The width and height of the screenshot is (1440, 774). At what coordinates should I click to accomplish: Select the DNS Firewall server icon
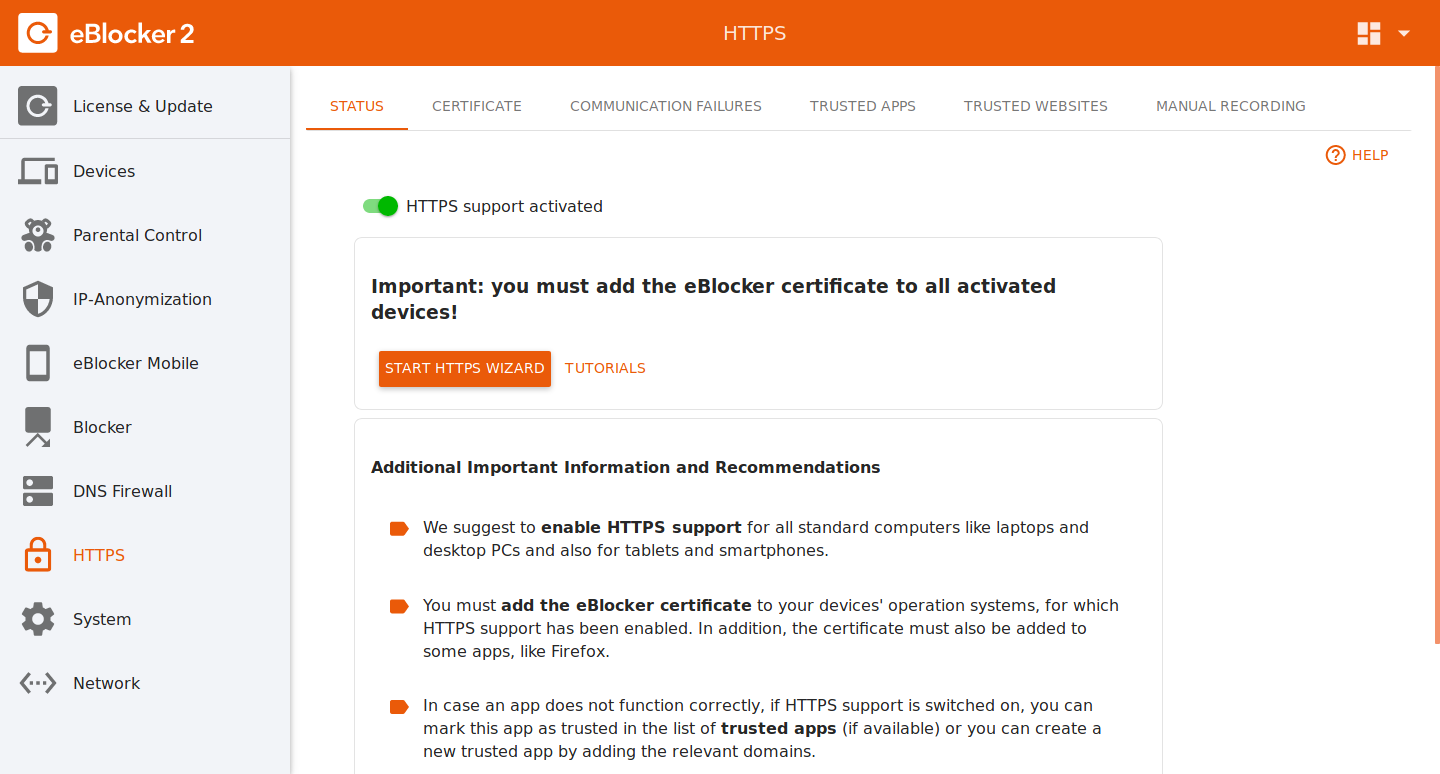38,491
